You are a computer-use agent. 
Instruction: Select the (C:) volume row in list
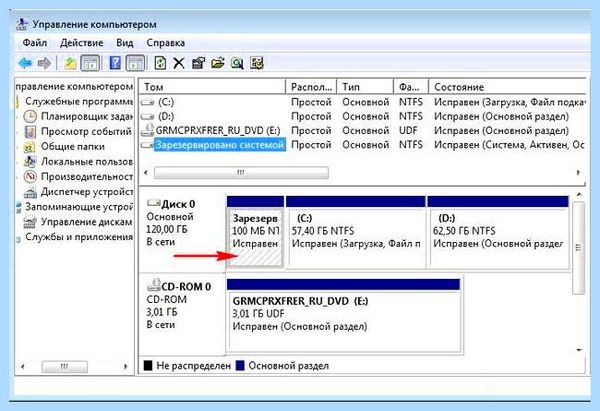(362, 102)
